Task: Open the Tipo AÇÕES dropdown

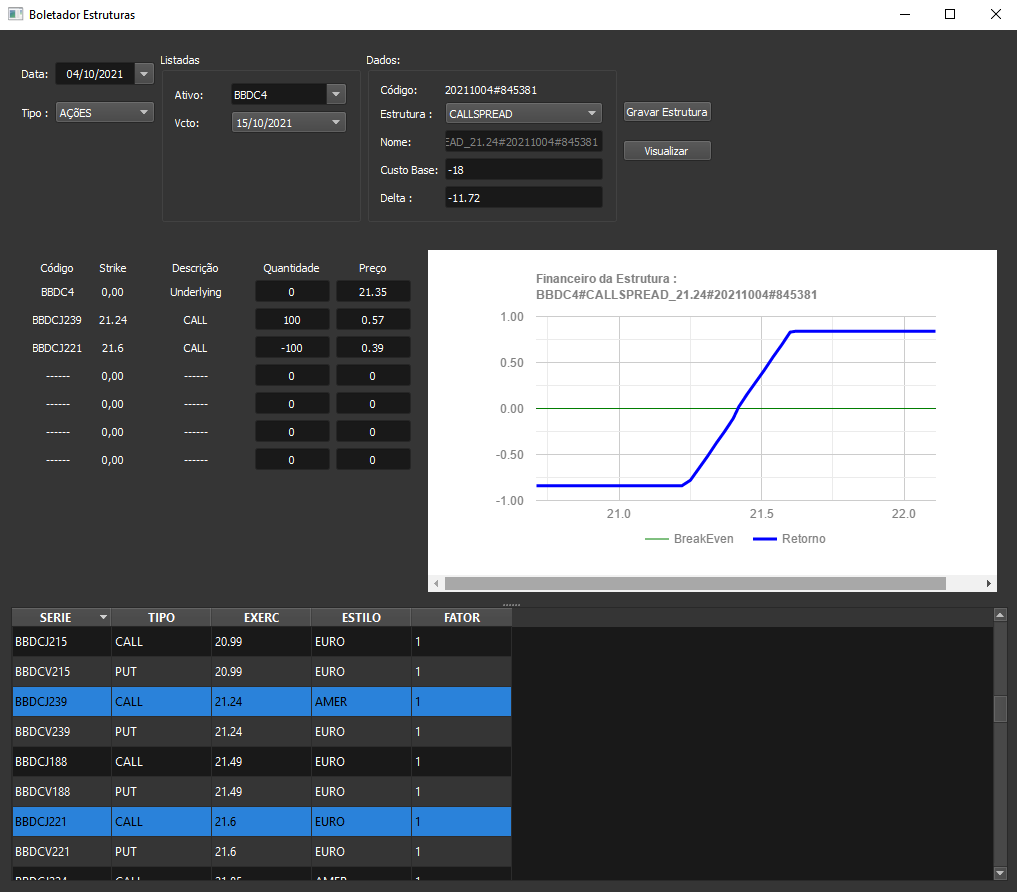Action: click(x=104, y=113)
